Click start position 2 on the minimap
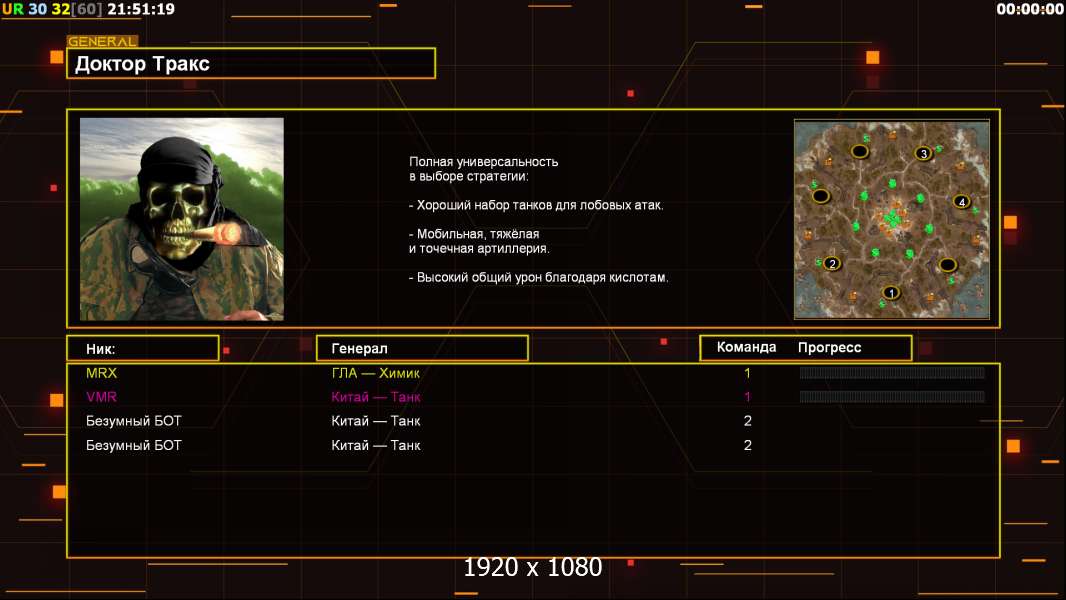The height and width of the screenshot is (600, 1066). [831, 264]
